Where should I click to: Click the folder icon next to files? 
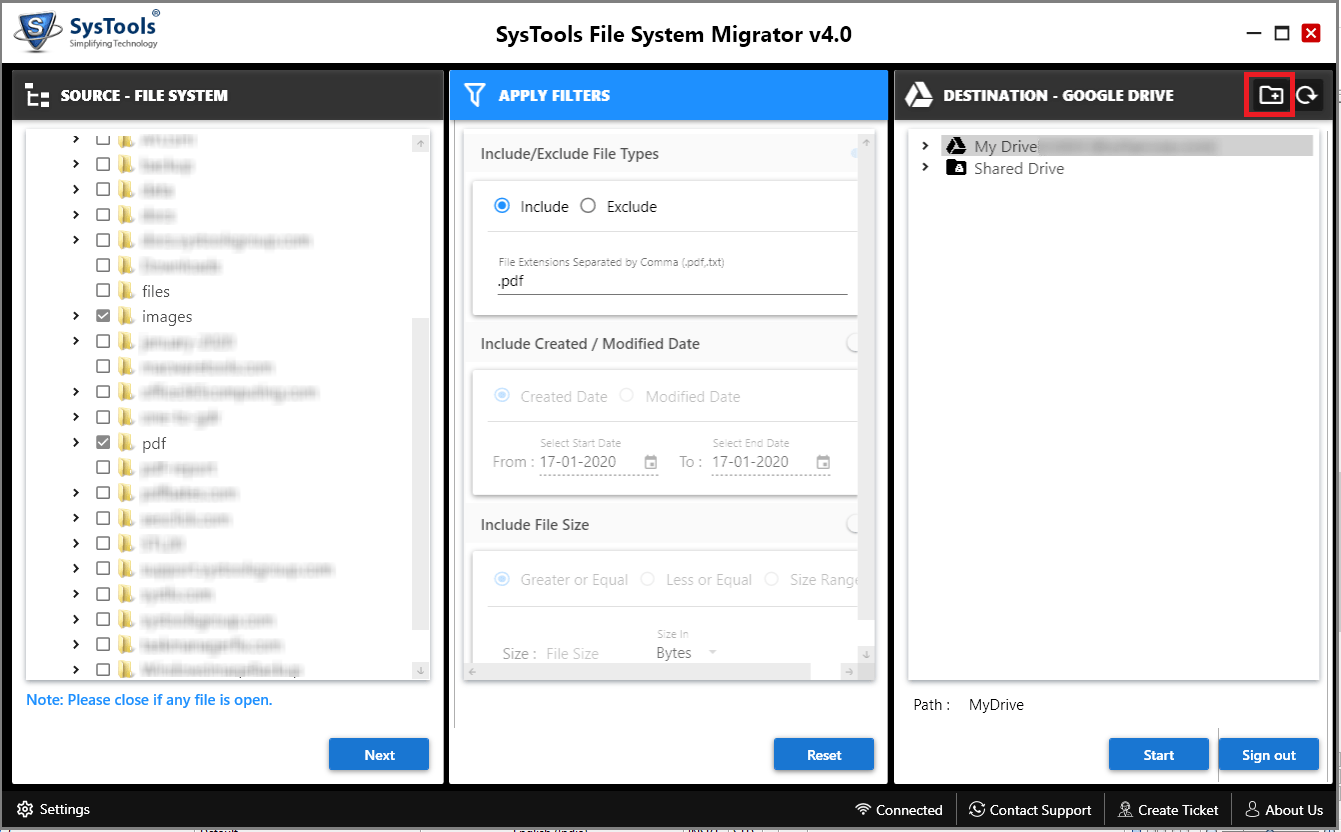126,291
